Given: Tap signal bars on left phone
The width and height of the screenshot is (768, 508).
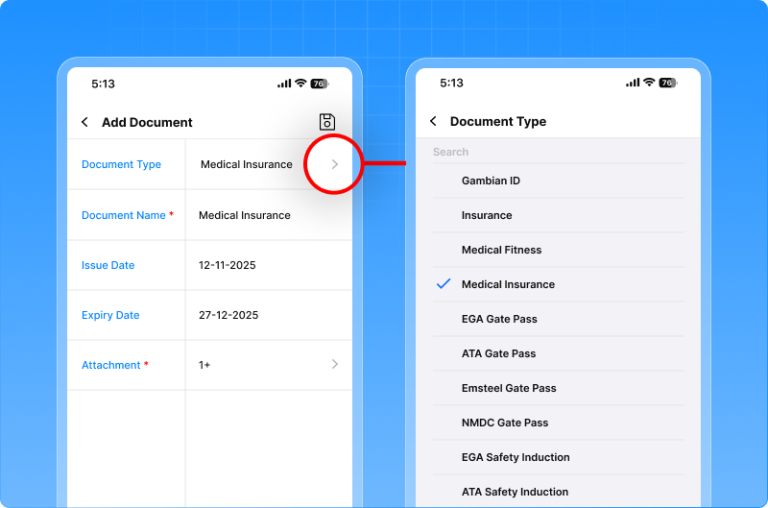Looking at the screenshot, I should 284,83.
